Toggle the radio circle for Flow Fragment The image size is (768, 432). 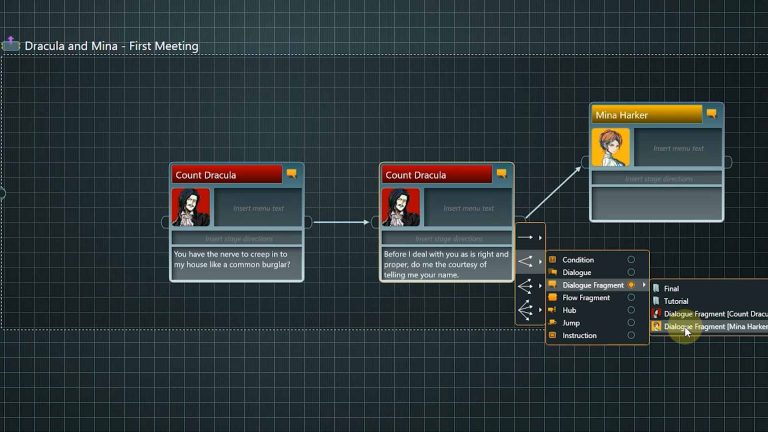(631, 297)
